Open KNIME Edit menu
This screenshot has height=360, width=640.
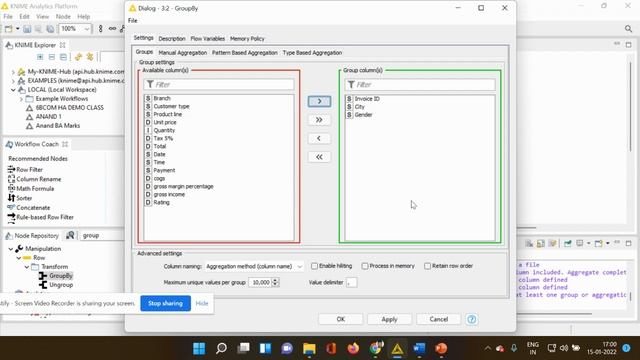coord(24,17)
